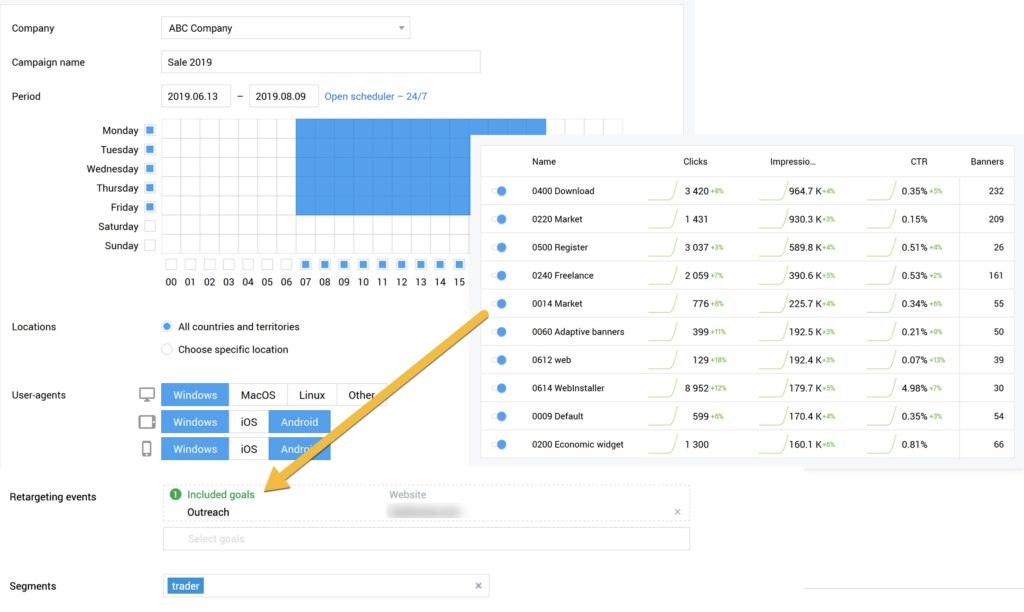Toggle the Tuesday checkbox
The image size is (1024, 612).
[x=150, y=150]
